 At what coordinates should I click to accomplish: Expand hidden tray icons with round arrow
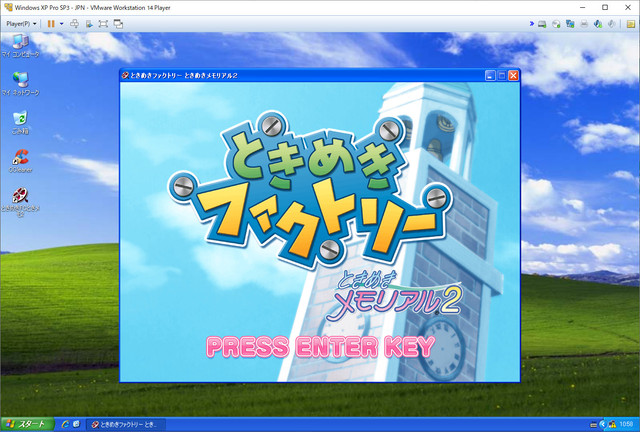coord(603,425)
